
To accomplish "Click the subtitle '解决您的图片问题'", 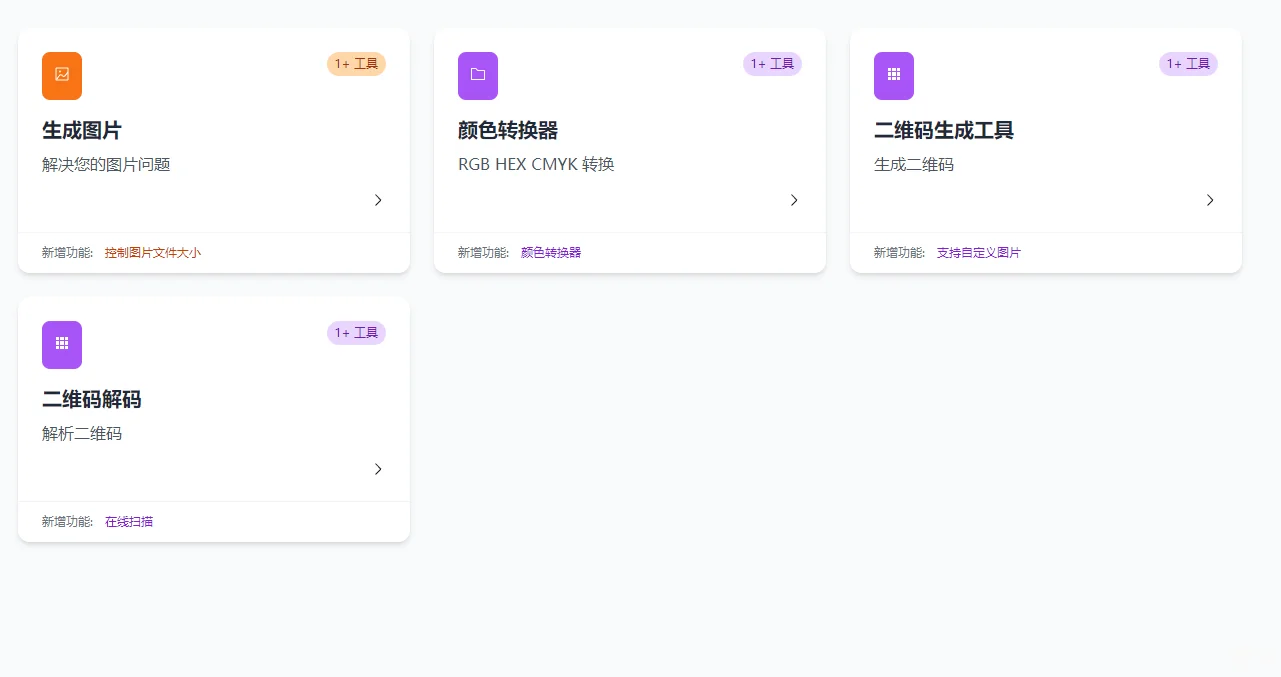I will point(106,164).
